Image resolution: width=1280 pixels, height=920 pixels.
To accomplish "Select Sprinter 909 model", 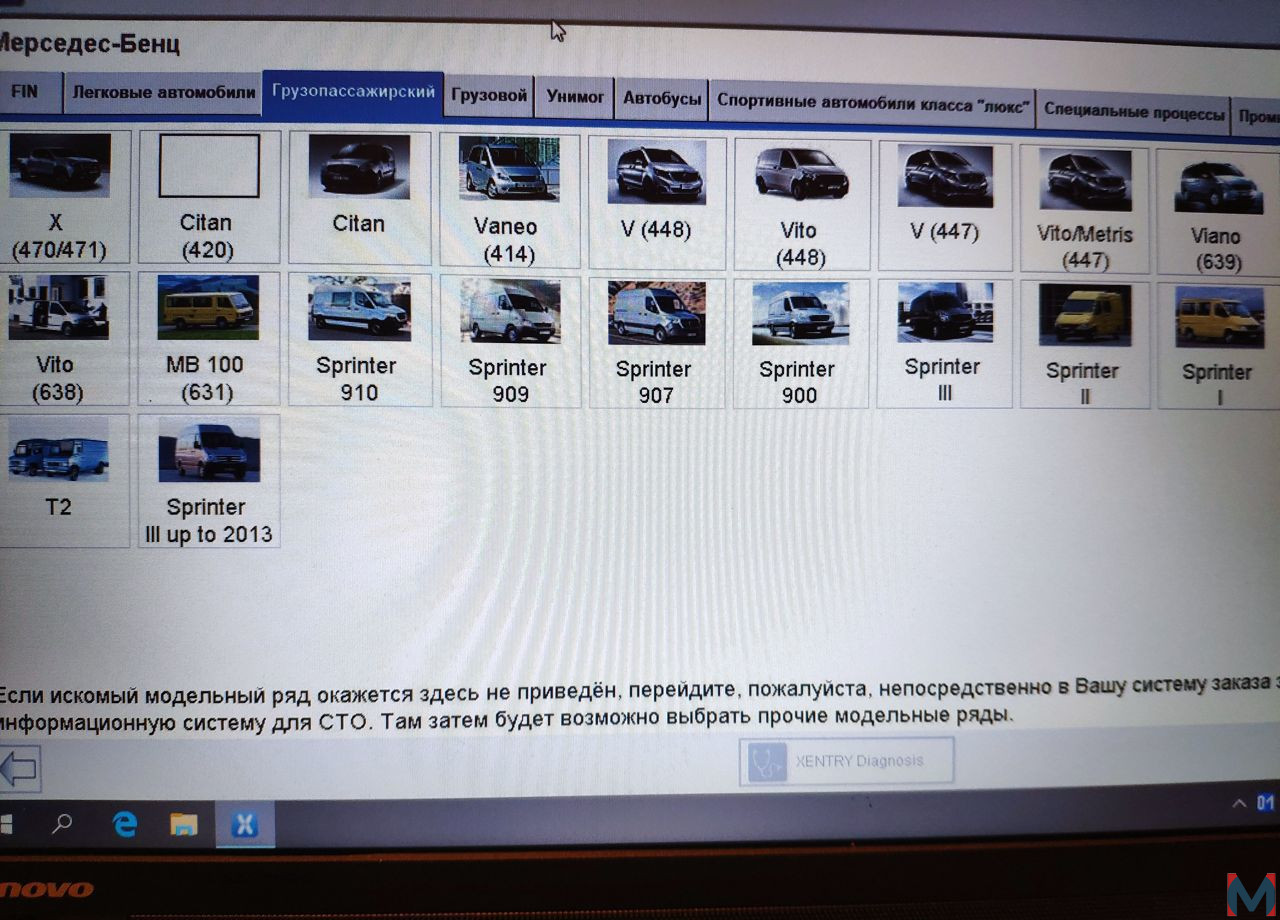I will [510, 341].
